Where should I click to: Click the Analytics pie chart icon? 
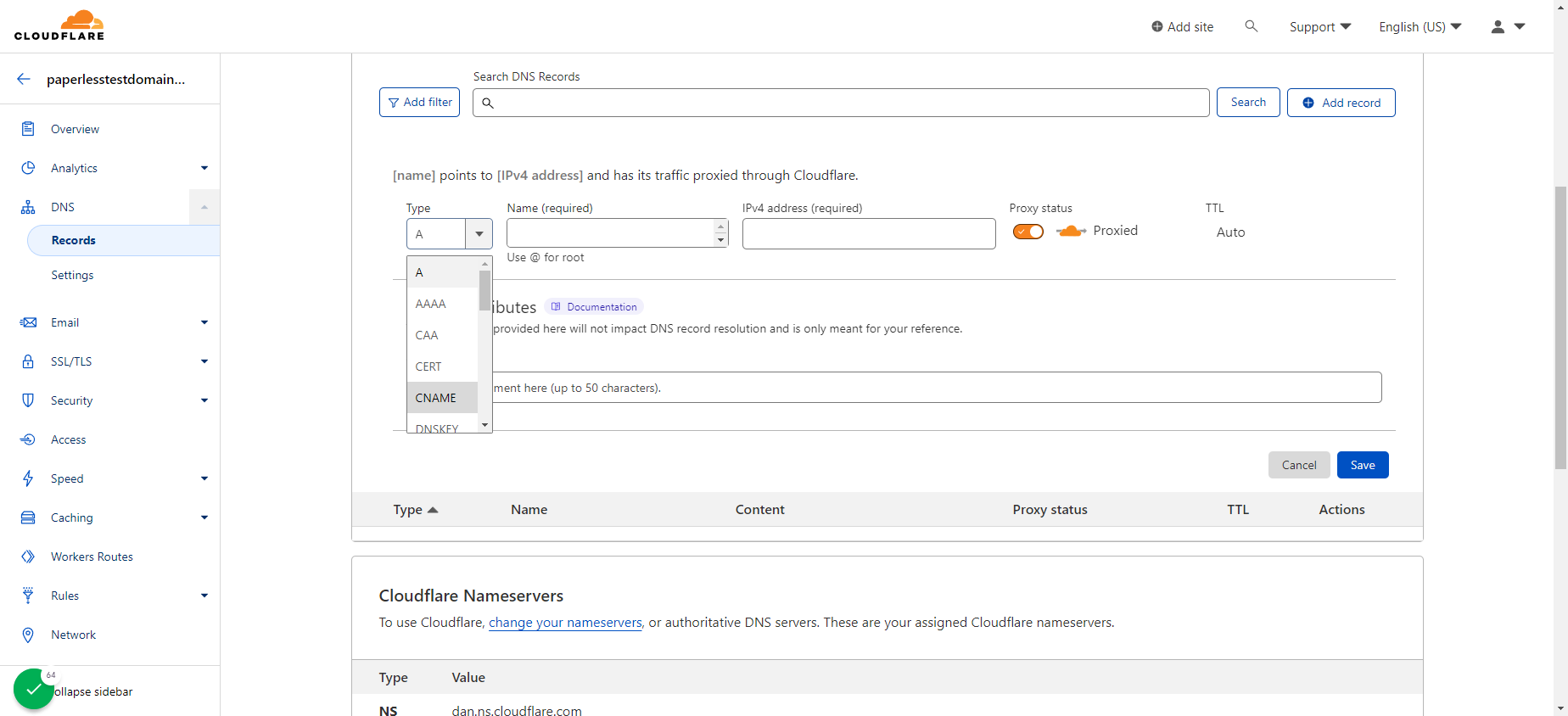28,168
